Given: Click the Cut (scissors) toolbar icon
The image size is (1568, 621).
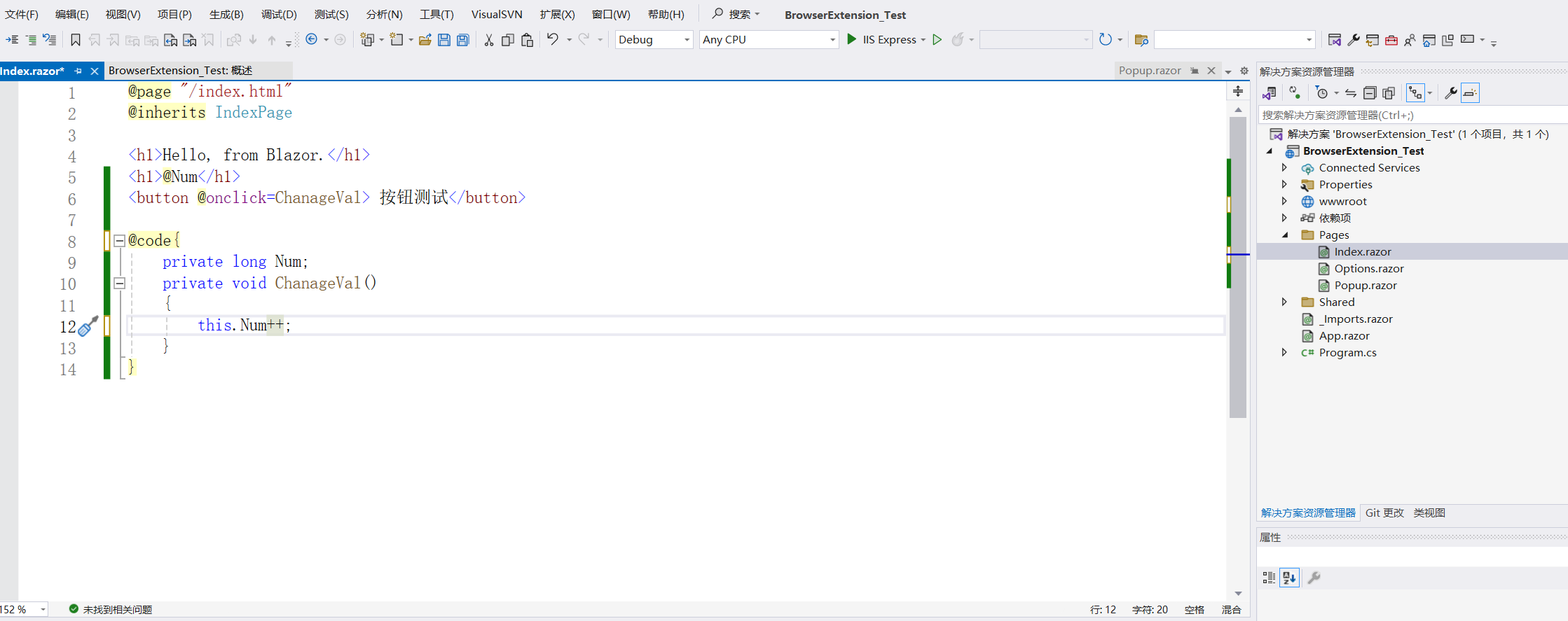Looking at the screenshot, I should 489,40.
